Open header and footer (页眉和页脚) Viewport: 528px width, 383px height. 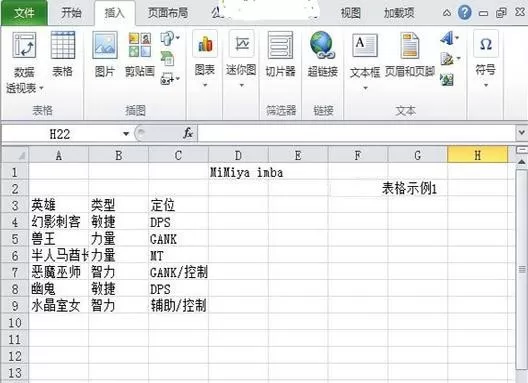409,55
